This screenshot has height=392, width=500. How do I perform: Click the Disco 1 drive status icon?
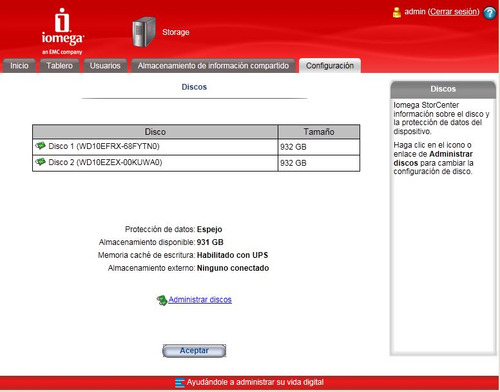40,146
